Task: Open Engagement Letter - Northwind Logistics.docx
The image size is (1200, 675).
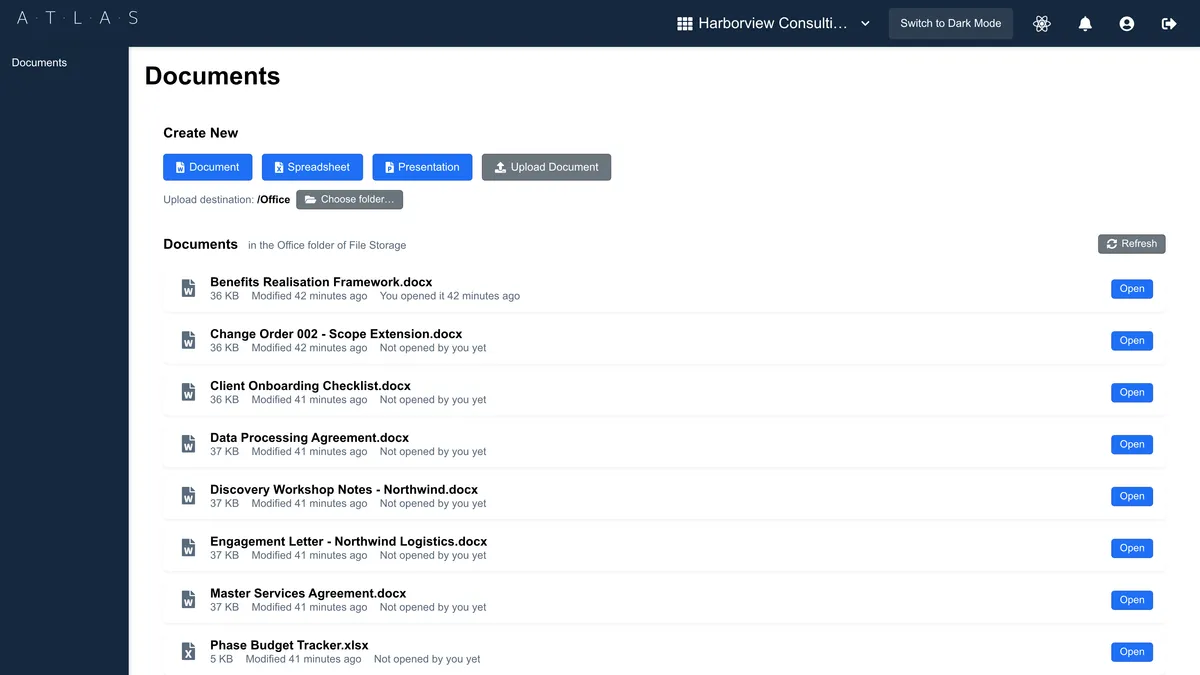Action: pos(1132,548)
